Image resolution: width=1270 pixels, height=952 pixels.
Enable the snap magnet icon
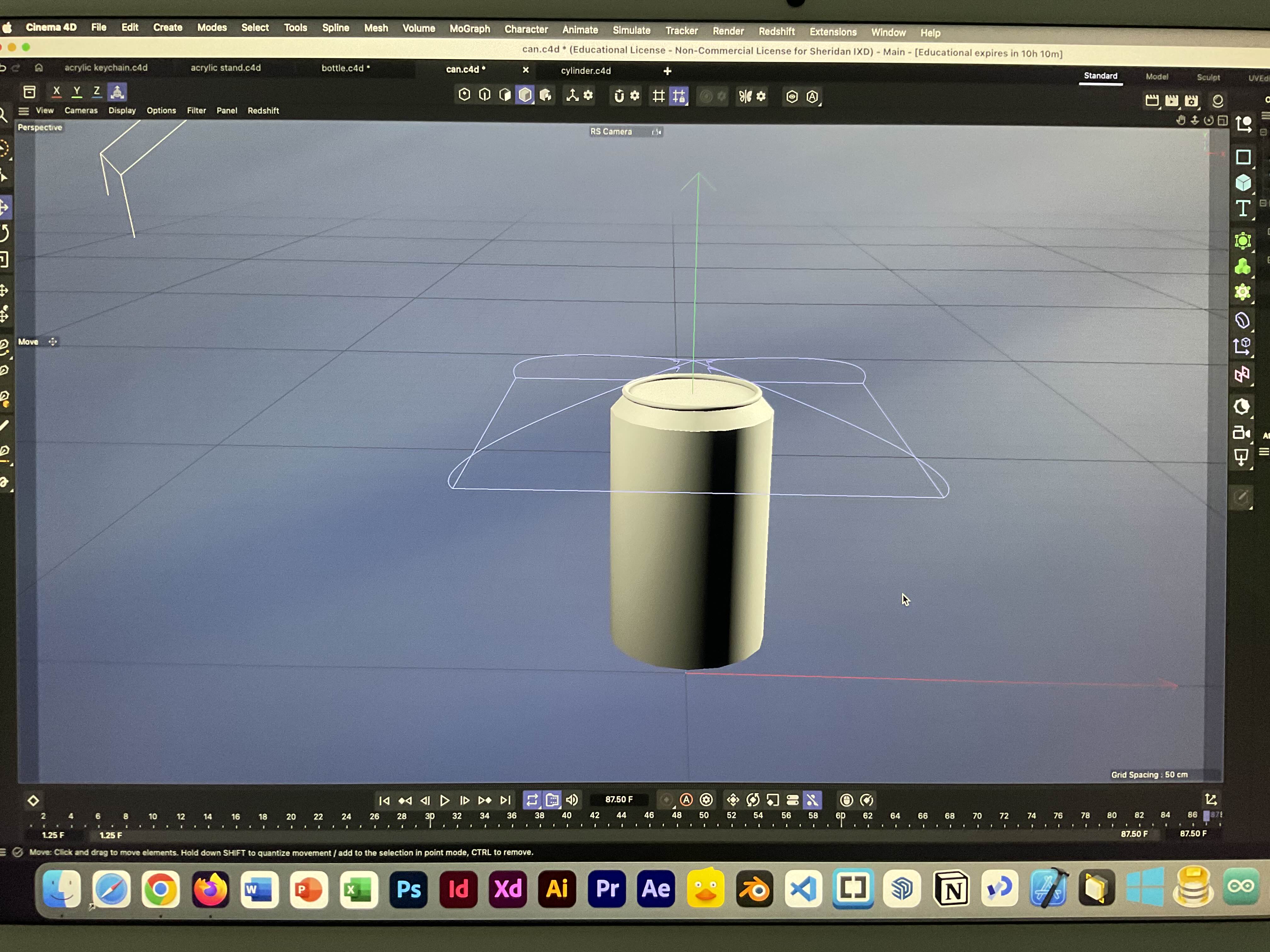pos(619,96)
